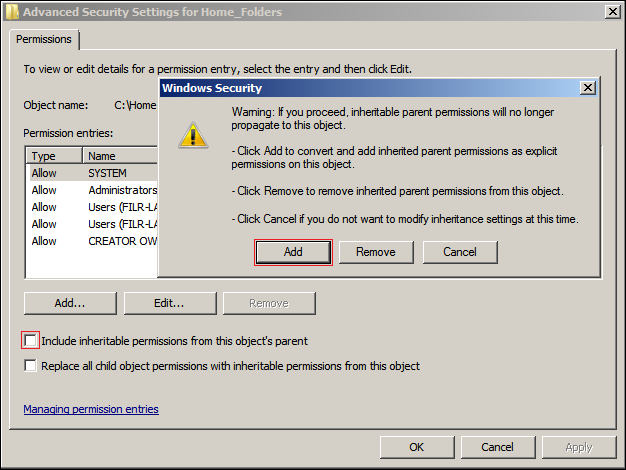Enable Replace all child object permissions
Screen dimensions: 626x470
[x=30, y=366]
